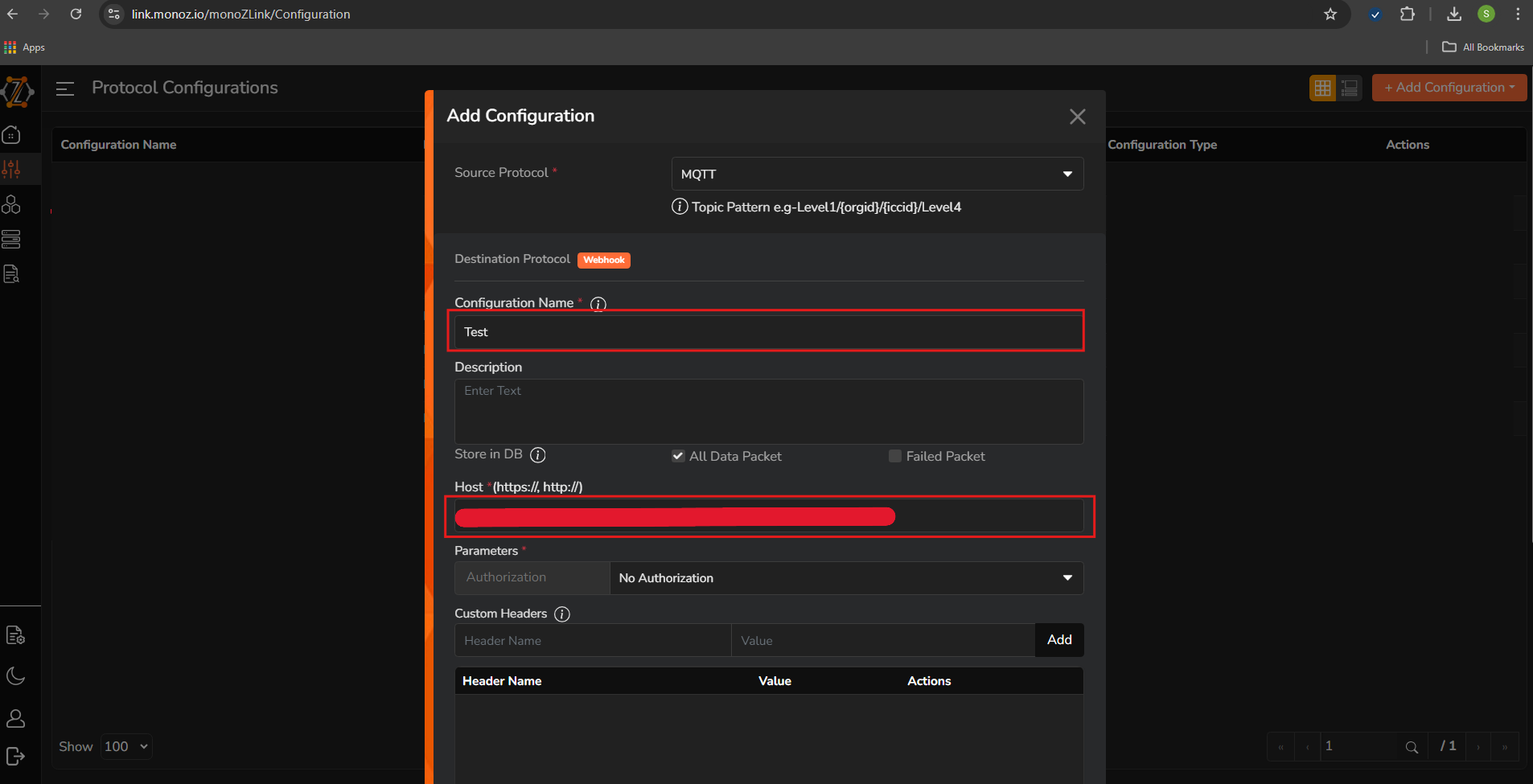This screenshot has height=784, width=1533.
Task: Uncheck the All Data Packet checkbox
Action: click(x=678, y=456)
